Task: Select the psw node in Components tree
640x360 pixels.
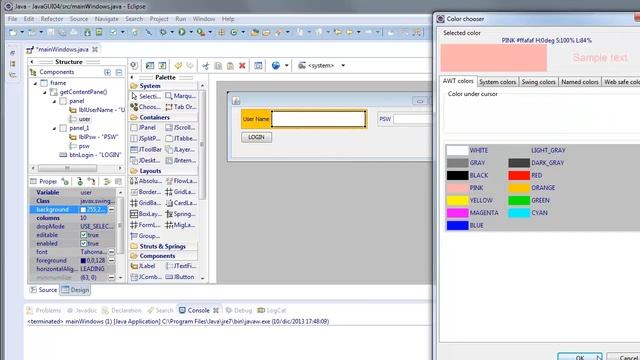Action: click(80, 146)
